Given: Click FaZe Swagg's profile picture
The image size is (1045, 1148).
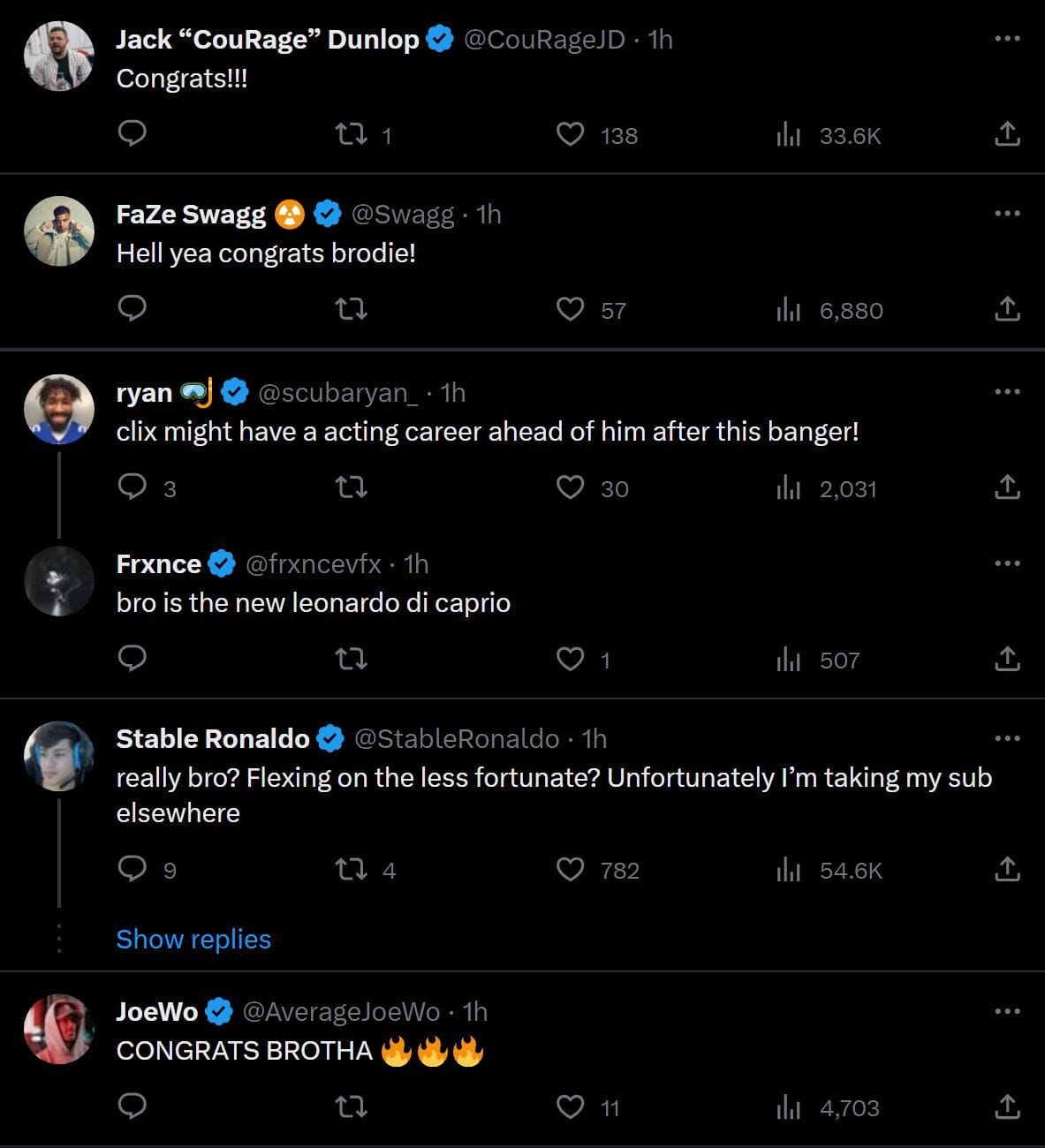Looking at the screenshot, I should pyautogui.click(x=58, y=230).
